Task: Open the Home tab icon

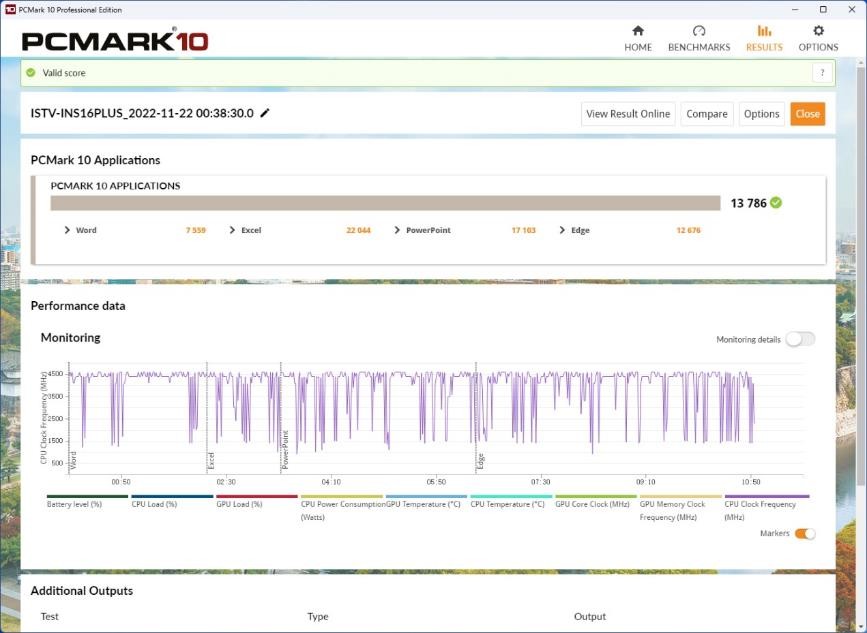Action: 638,30
